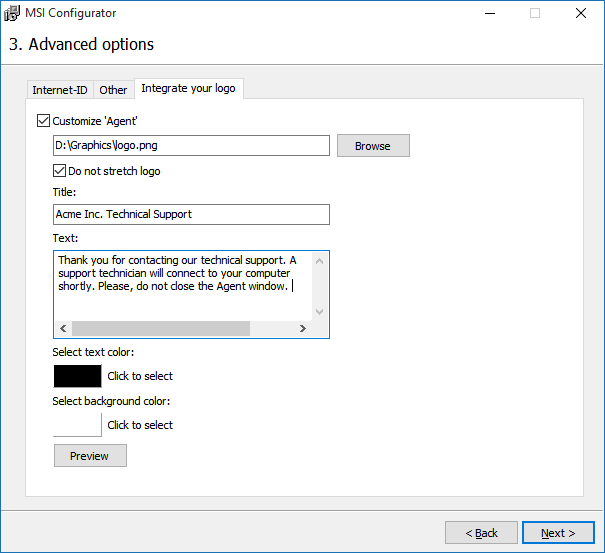Click the MSI Configurator title bar icon
Screen dimensions: 605x553
(13, 13)
